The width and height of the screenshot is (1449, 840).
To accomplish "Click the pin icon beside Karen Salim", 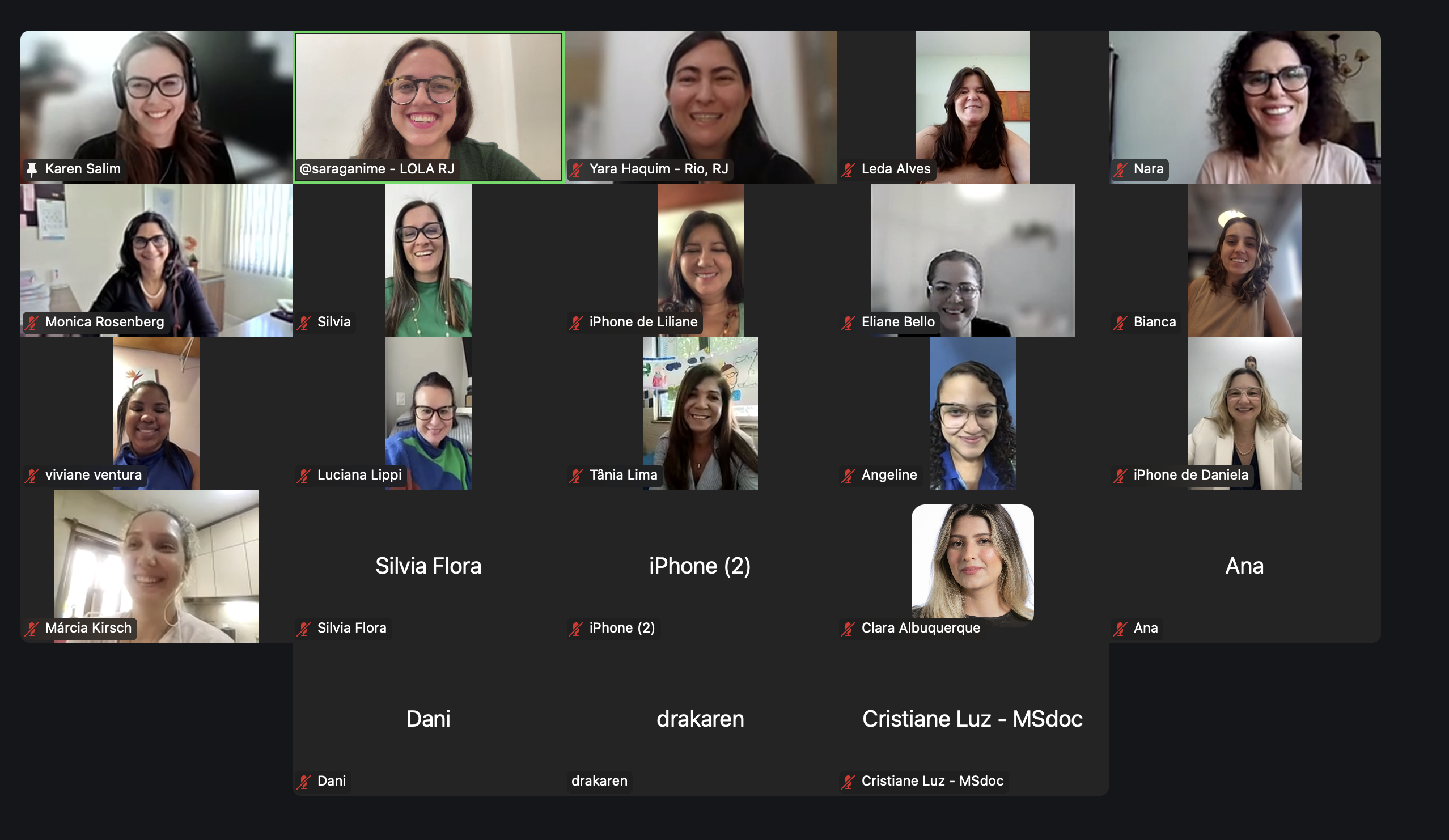I will [32, 169].
